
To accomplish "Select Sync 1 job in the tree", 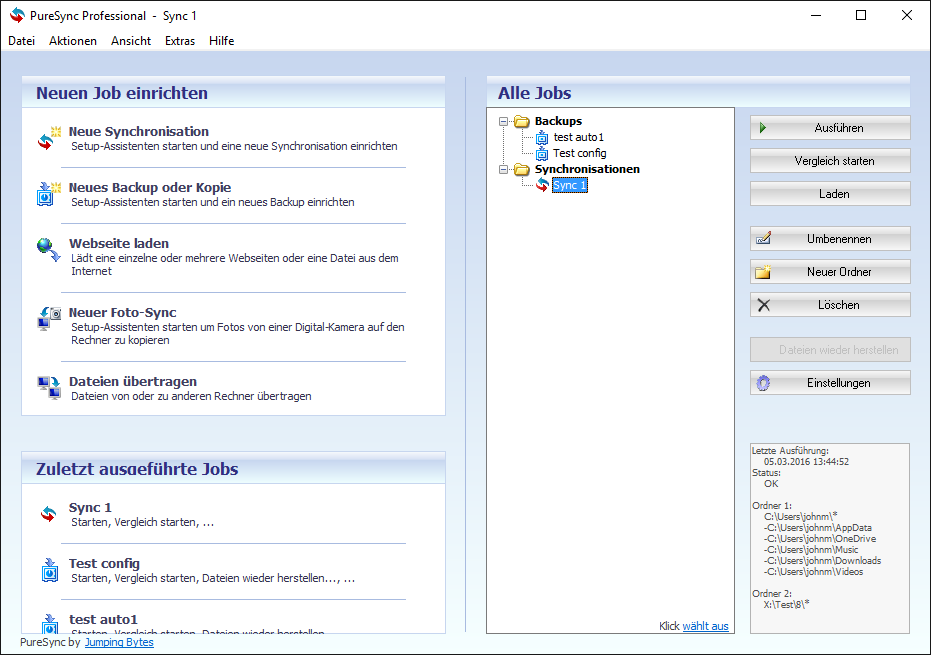I will 570,185.
